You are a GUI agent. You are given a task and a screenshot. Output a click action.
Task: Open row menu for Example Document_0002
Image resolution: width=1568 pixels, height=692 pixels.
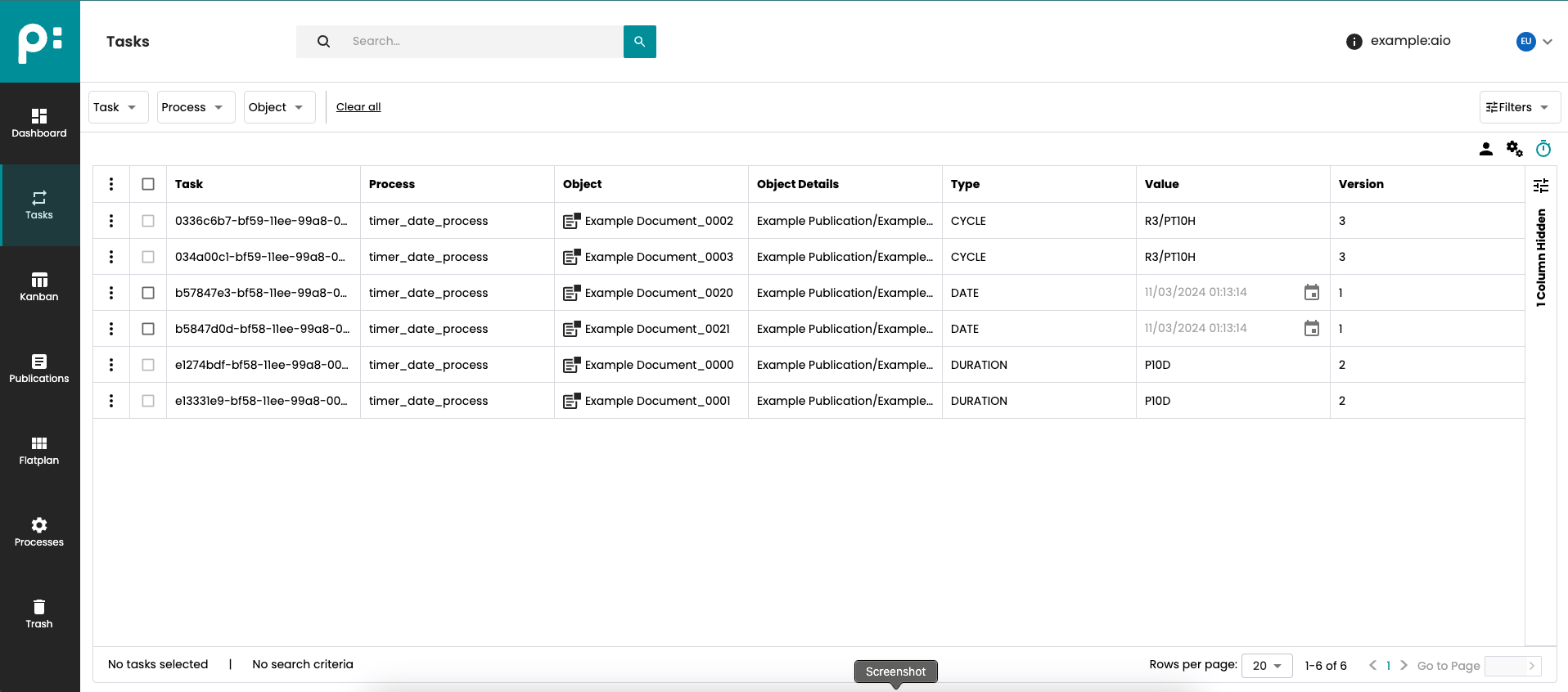[111, 221]
